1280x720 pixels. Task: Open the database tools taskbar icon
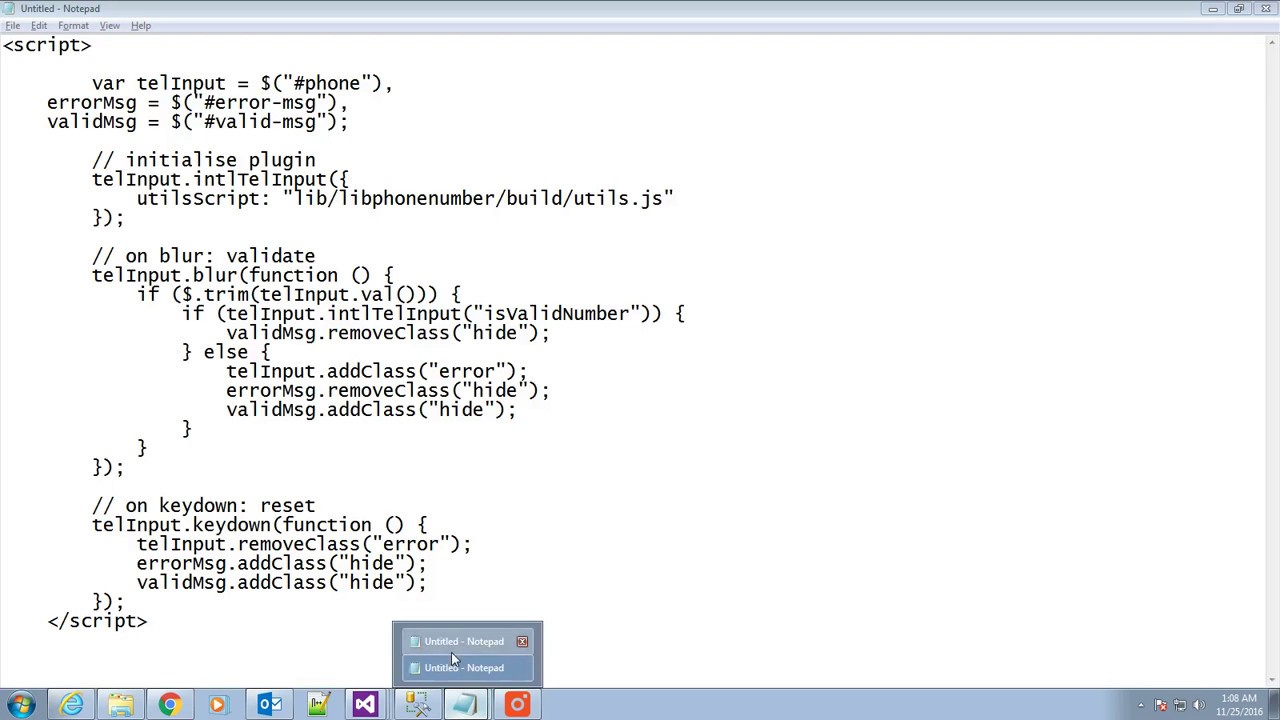tap(417, 705)
